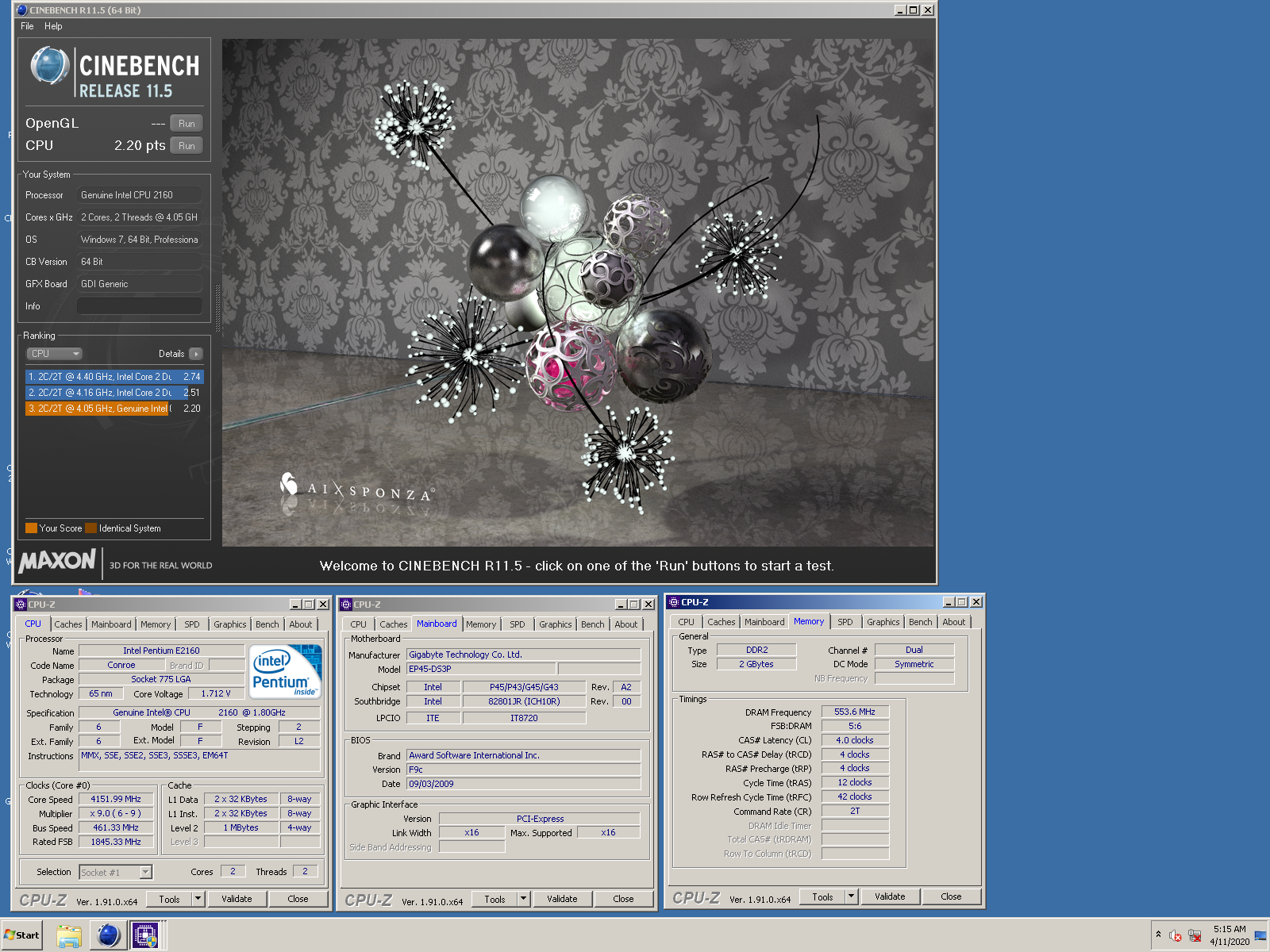
Task: Show hidden tray icons arrow
Action: [1158, 935]
